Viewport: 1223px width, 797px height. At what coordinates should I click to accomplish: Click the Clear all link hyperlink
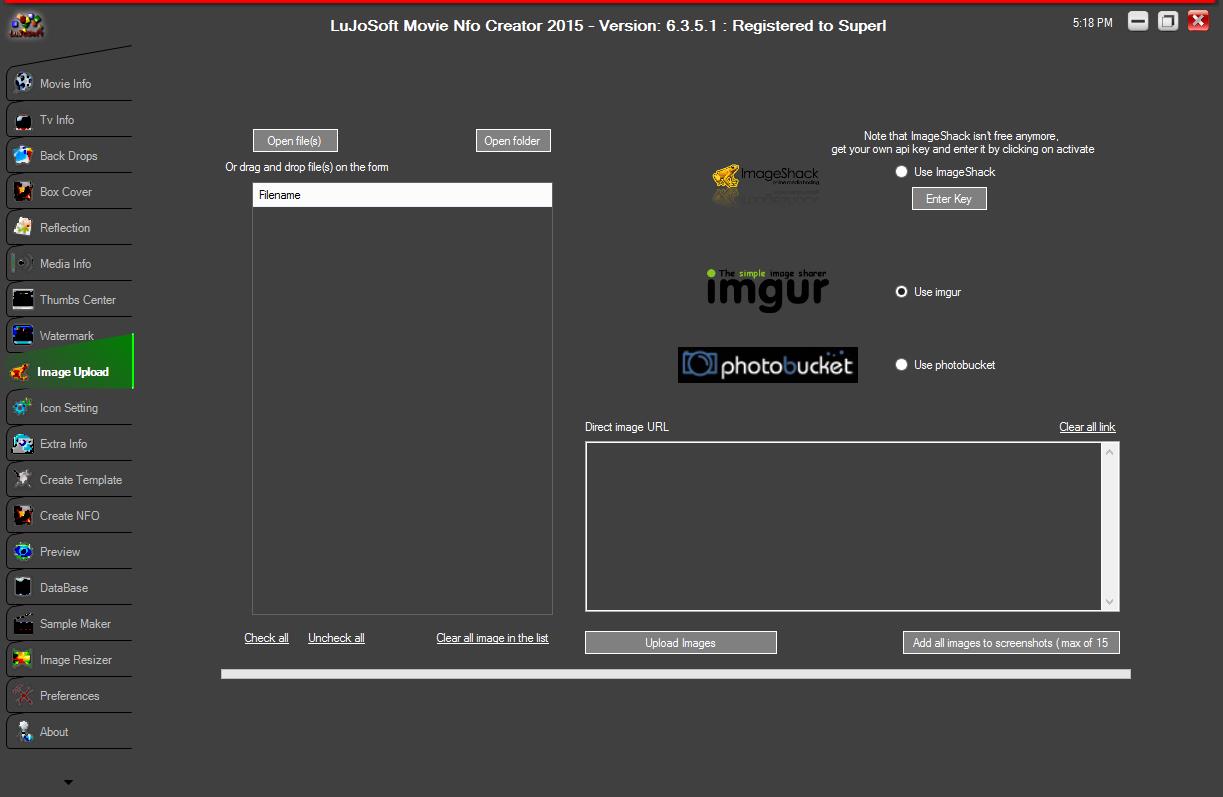(1087, 427)
